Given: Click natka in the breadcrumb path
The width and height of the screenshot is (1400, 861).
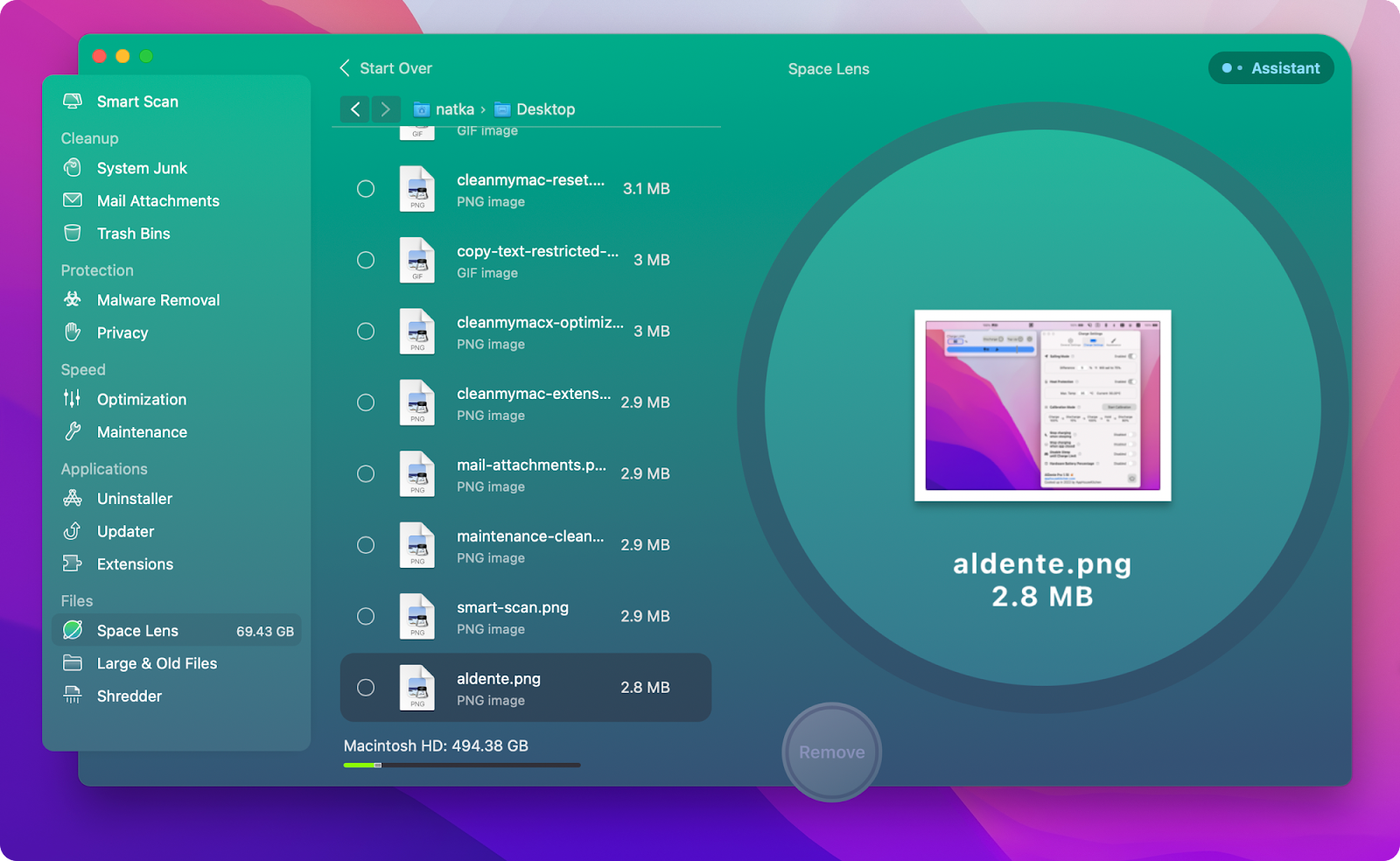Looking at the screenshot, I should pyautogui.click(x=455, y=109).
